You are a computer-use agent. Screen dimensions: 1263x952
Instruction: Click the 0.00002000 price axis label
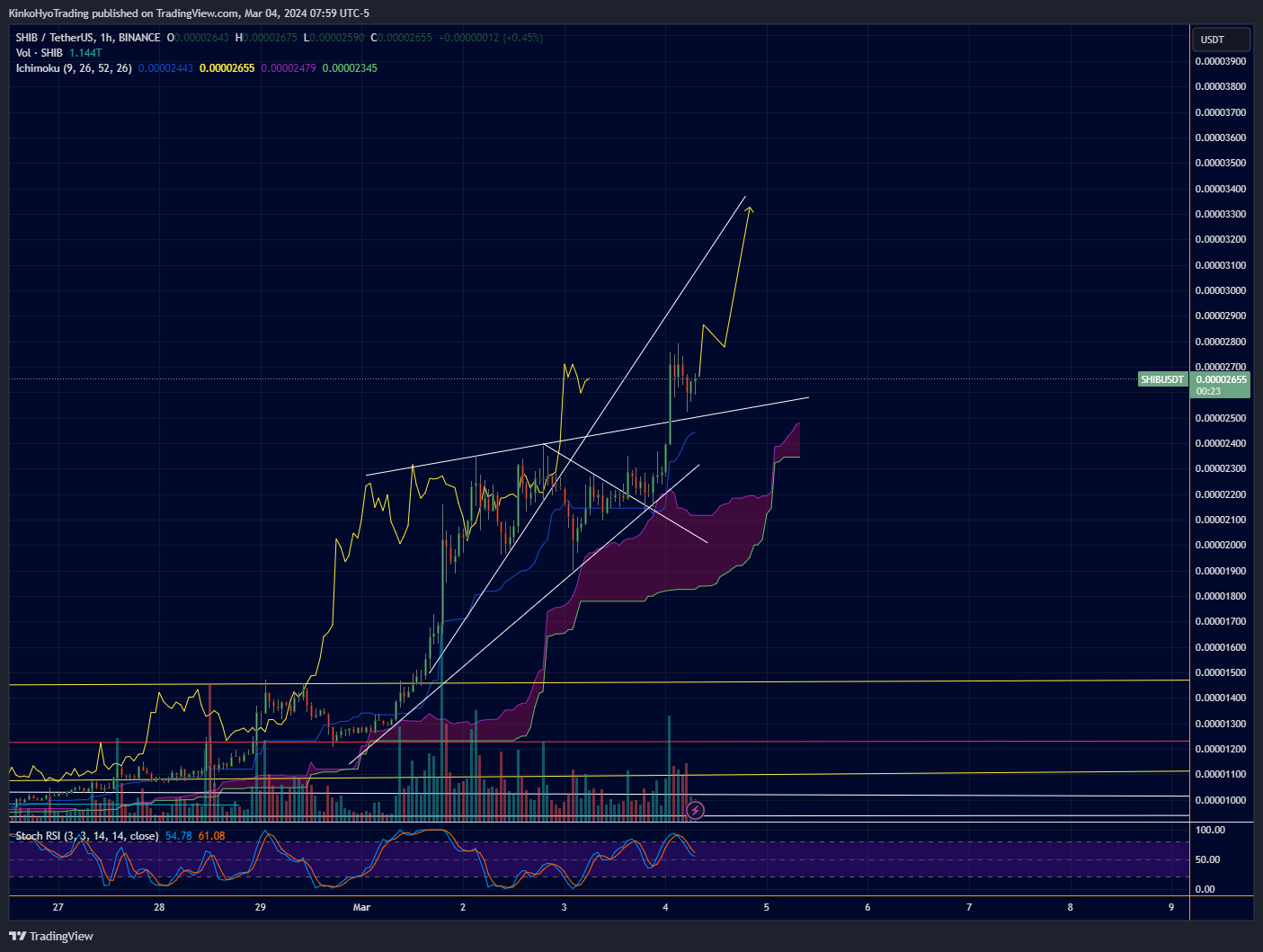pyautogui.click(x=1221, y=545)
